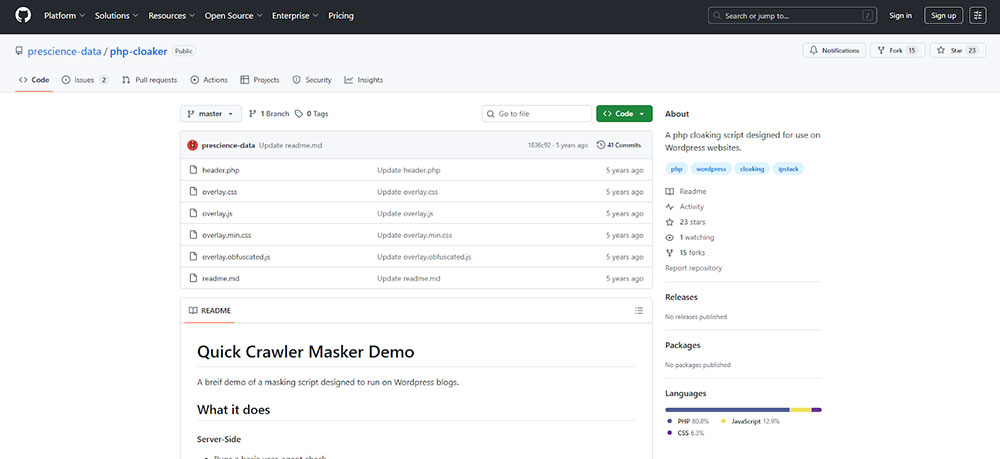Viewport: 1000px width, 459px height.
Task: Click the prescience-data avatar in the commit row
Action: tap(193, 145)
